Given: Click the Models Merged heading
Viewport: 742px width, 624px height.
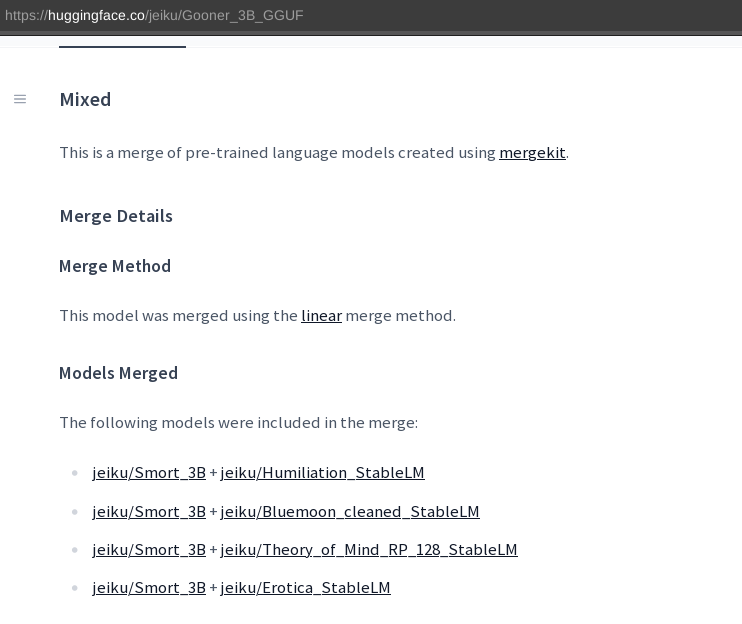Looking at the screenshot, I should point(118,373).
